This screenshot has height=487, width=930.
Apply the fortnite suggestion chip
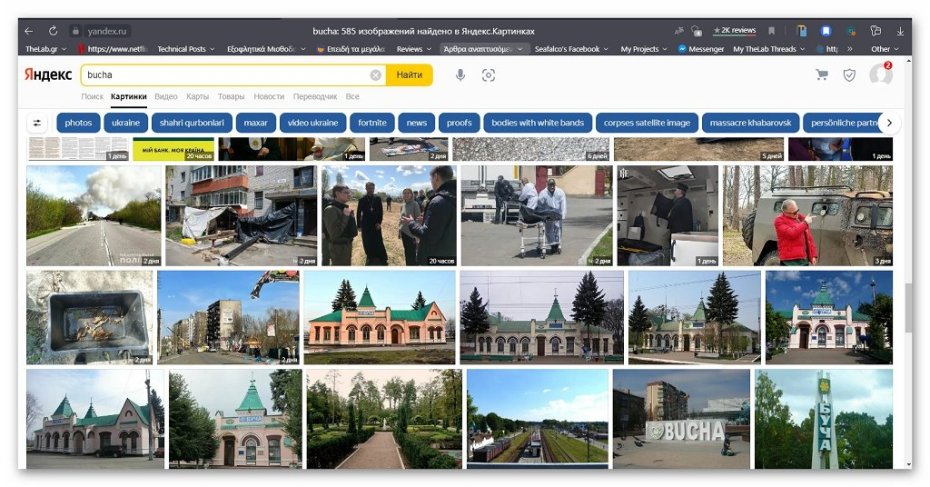(x=372, y=123)
